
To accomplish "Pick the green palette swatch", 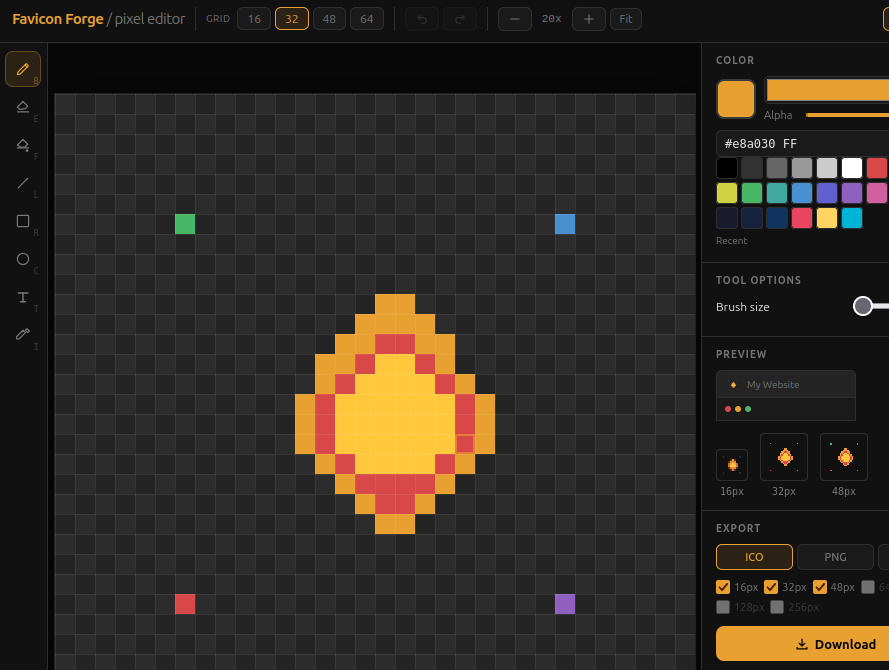I will point(752,193).
